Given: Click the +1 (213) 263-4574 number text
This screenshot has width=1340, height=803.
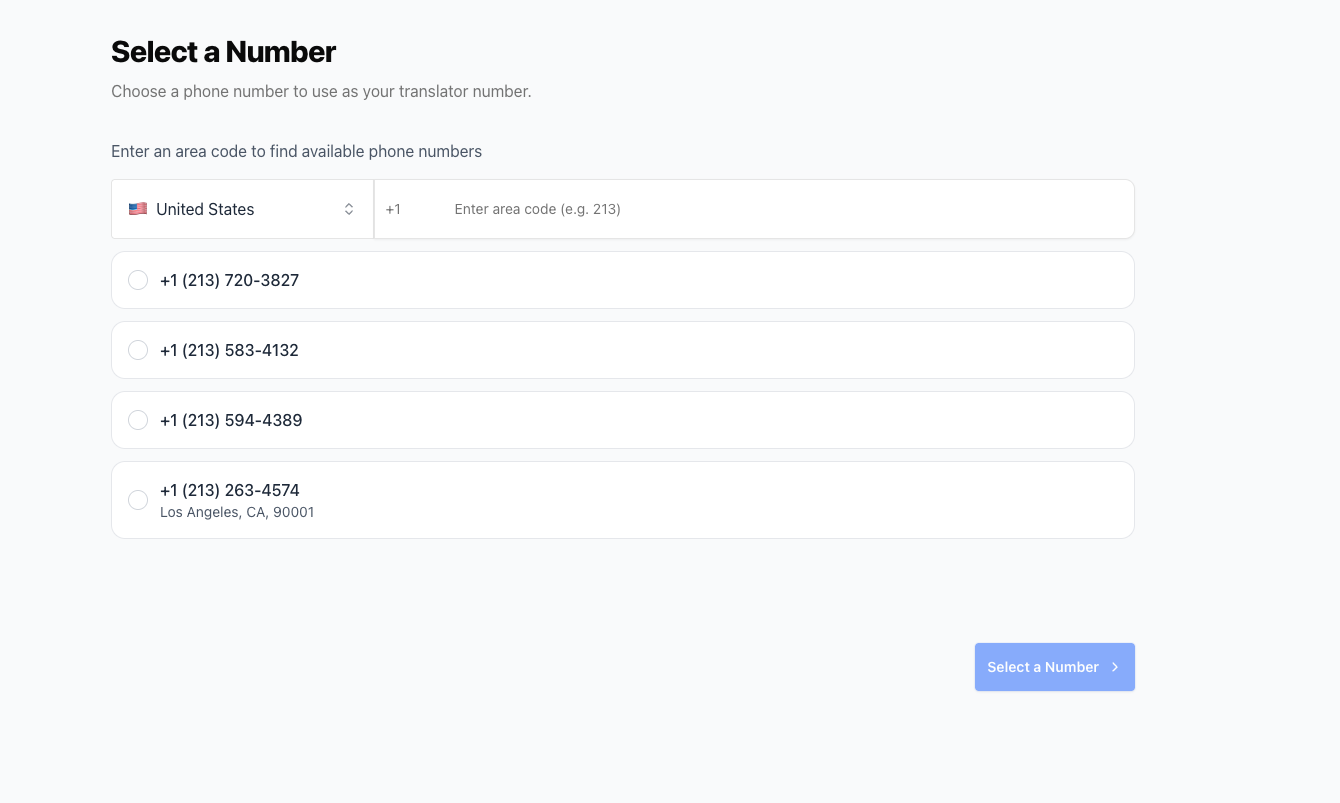Looking at the screenshot, I should (230, 490).
